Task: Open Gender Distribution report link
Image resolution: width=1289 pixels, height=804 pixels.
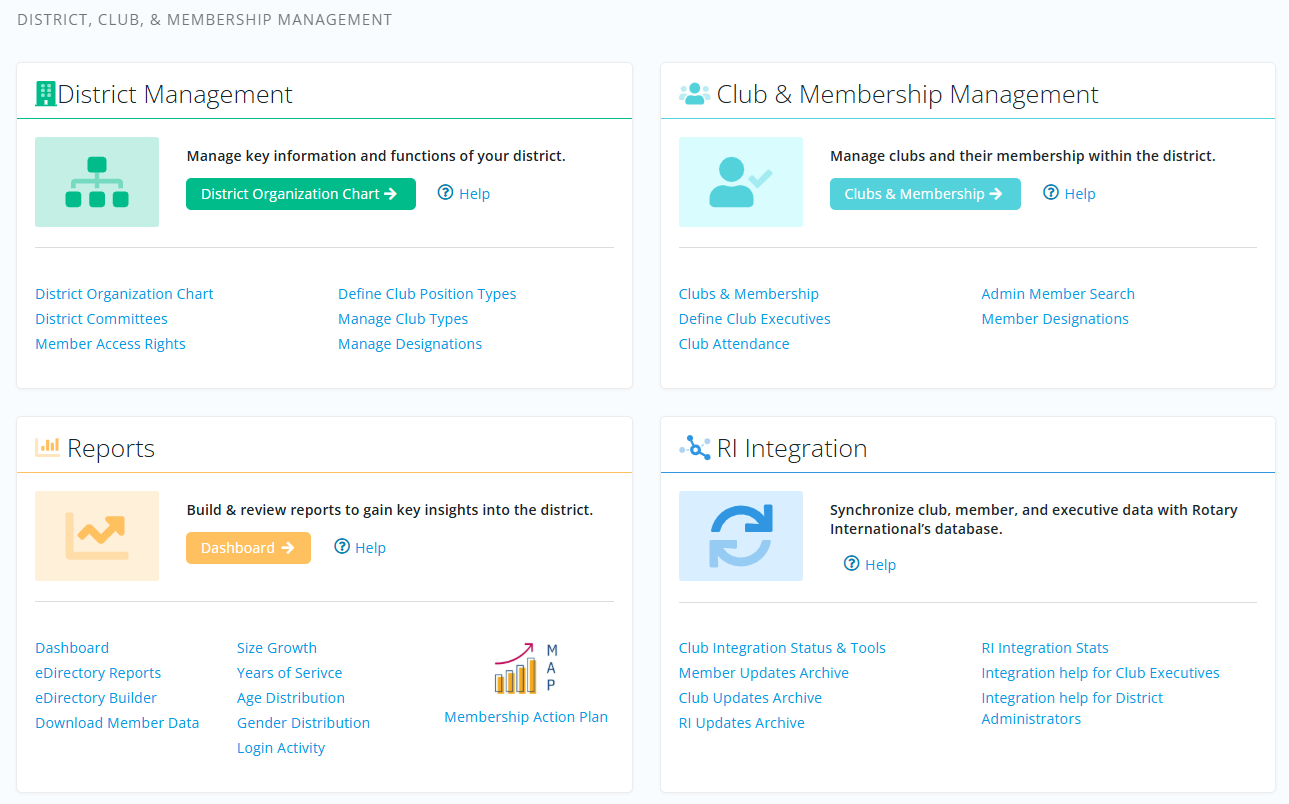Action: tap(303, 723)
